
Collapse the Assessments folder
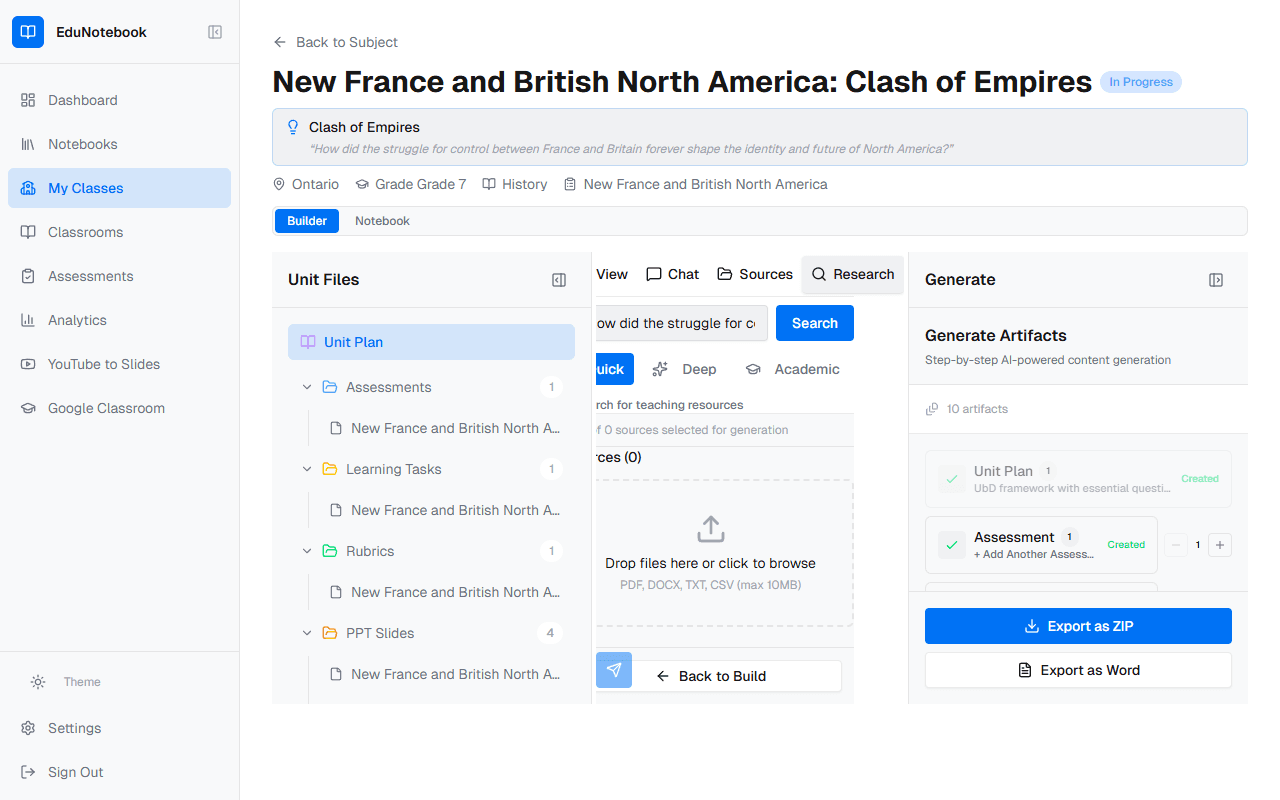click(x=307, y=387)
